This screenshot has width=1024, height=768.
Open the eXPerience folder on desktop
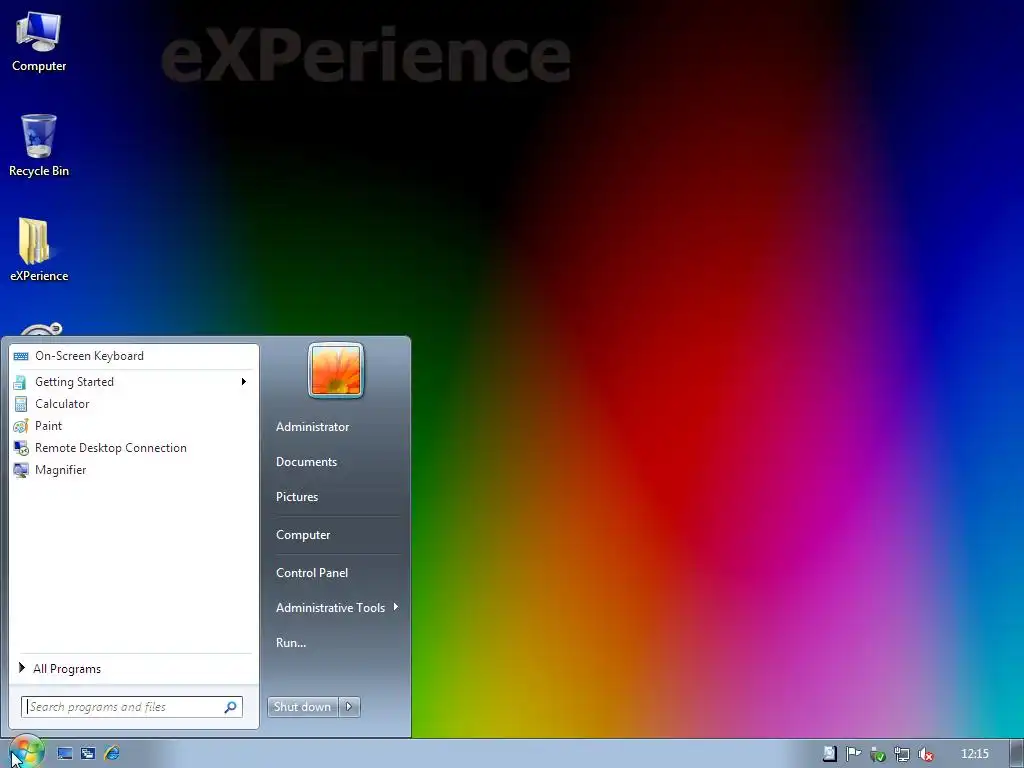click(x=39, y=249)
